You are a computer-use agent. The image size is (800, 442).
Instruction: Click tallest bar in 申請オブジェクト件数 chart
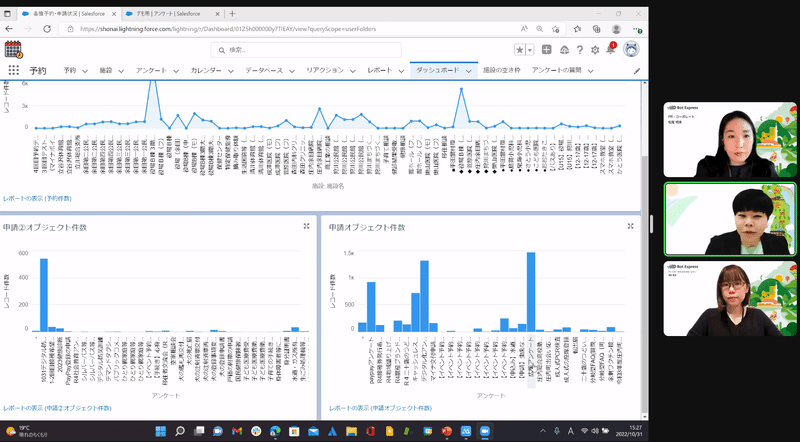point(531,292)
